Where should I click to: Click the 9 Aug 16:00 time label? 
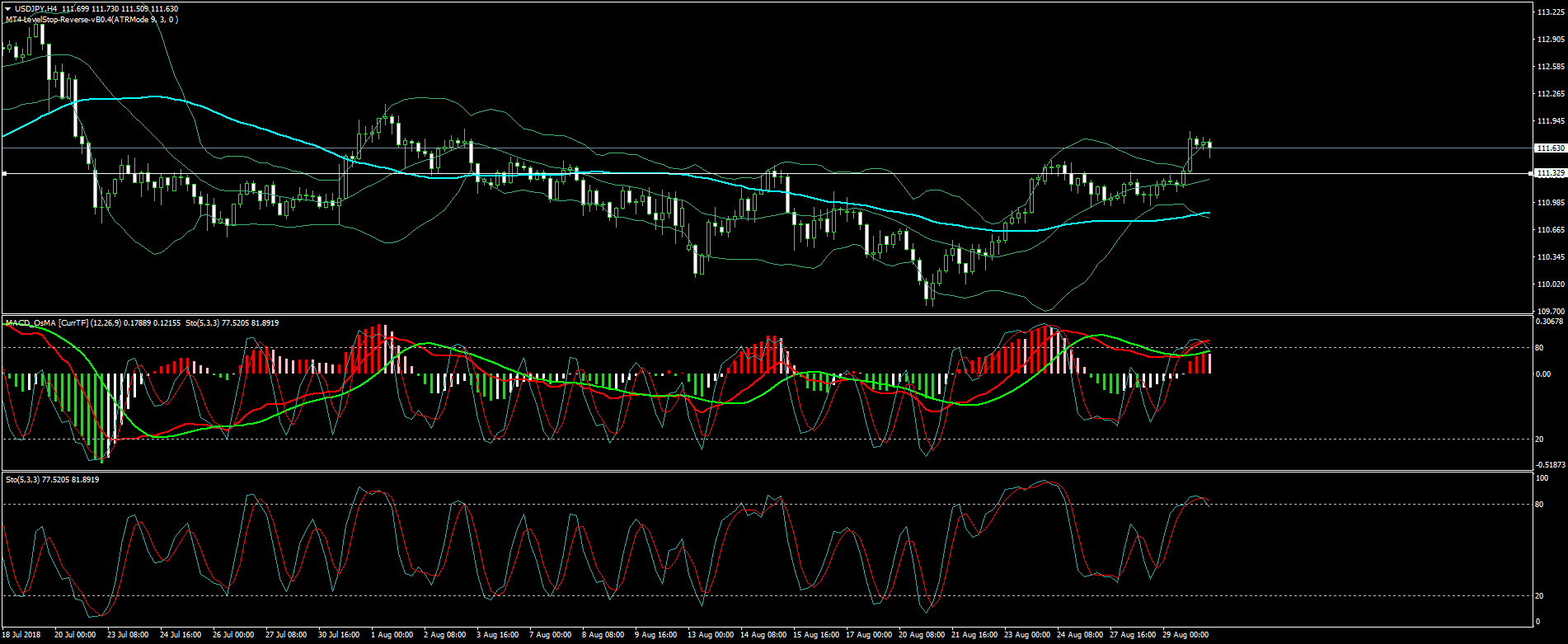pyautogui.click(x=656, y=635)
